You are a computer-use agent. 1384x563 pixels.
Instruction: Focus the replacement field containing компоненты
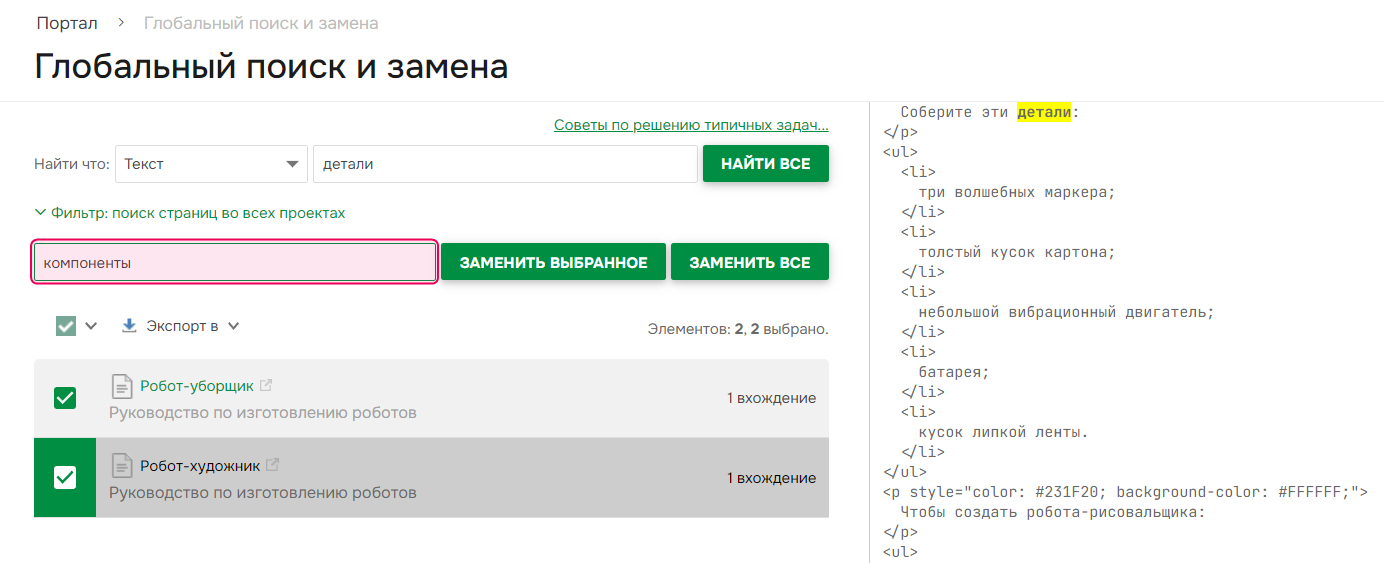(235, 263)
